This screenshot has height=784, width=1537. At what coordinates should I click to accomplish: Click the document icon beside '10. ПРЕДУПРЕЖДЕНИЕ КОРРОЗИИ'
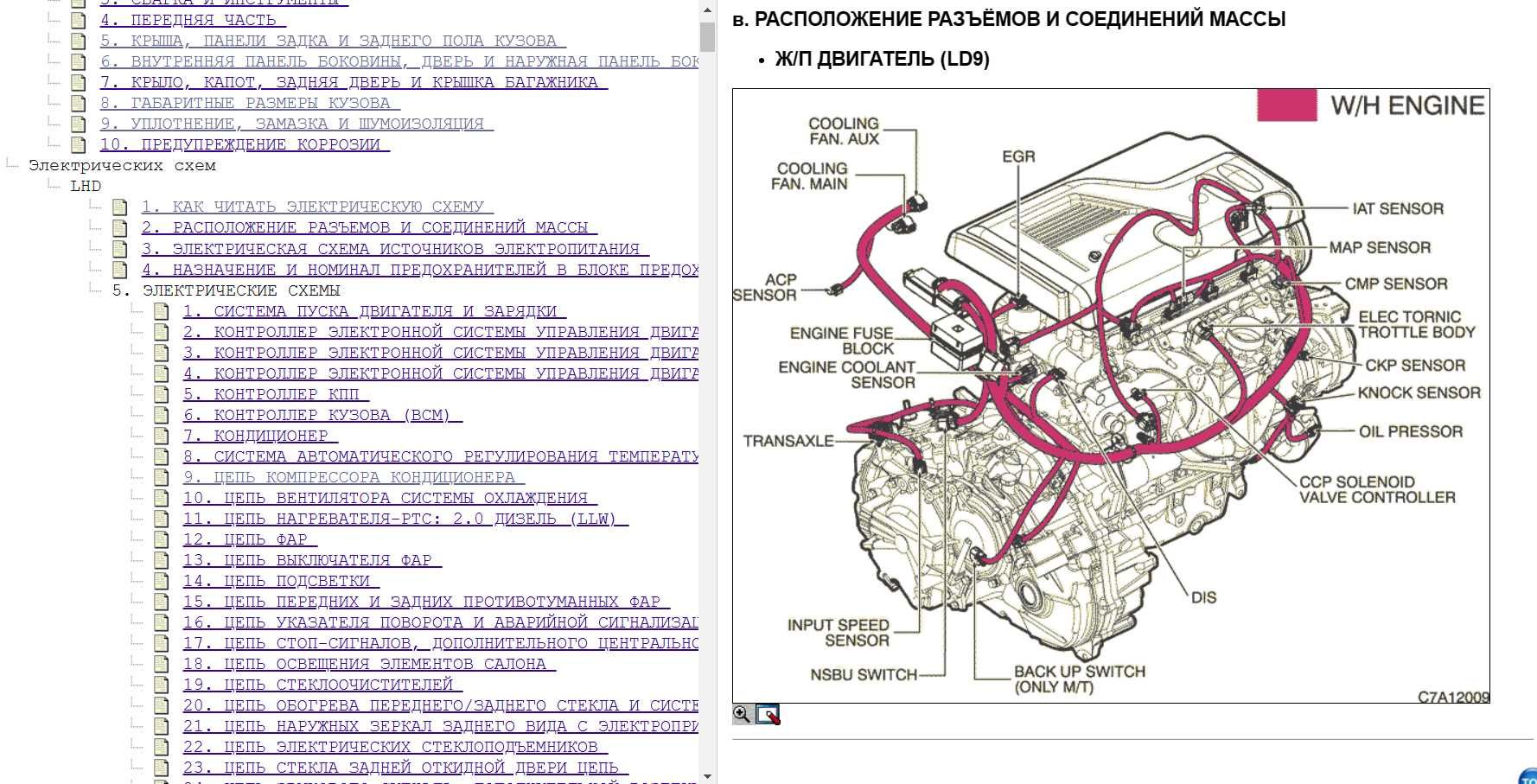tap(78, 145)
